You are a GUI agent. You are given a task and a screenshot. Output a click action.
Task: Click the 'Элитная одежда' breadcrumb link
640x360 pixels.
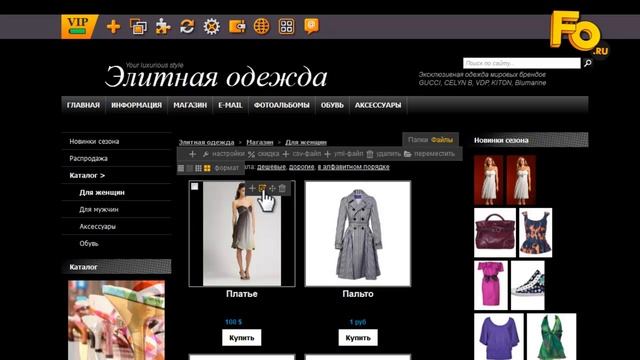coord(207,142)
